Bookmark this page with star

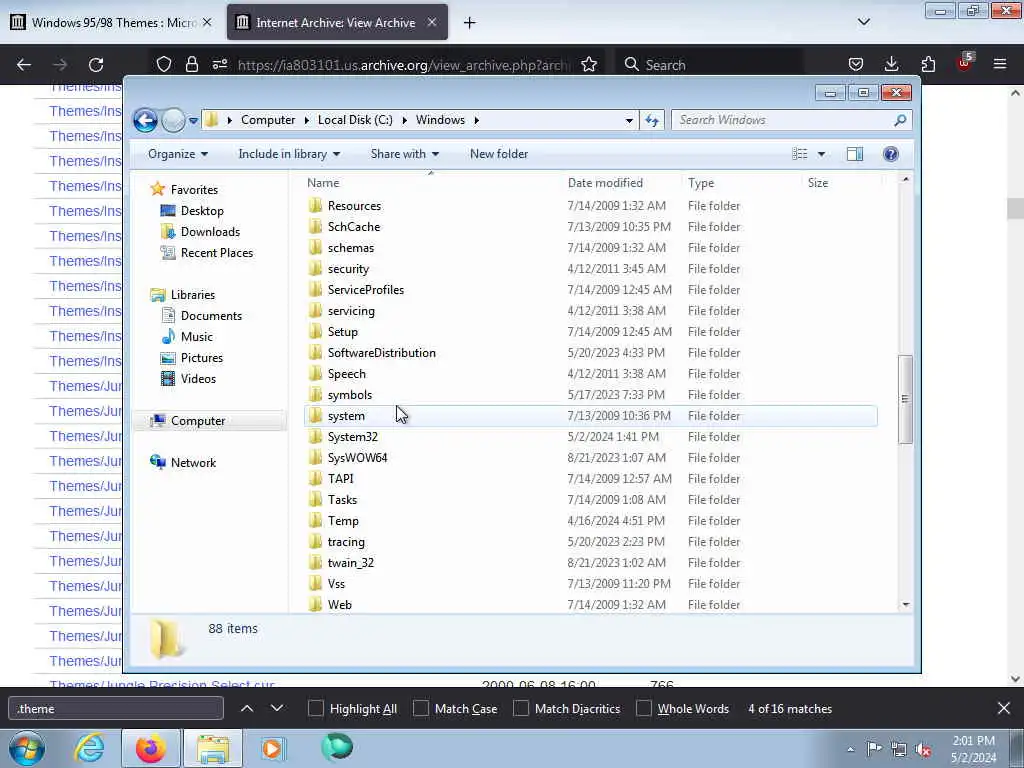(x=588, y=65)
